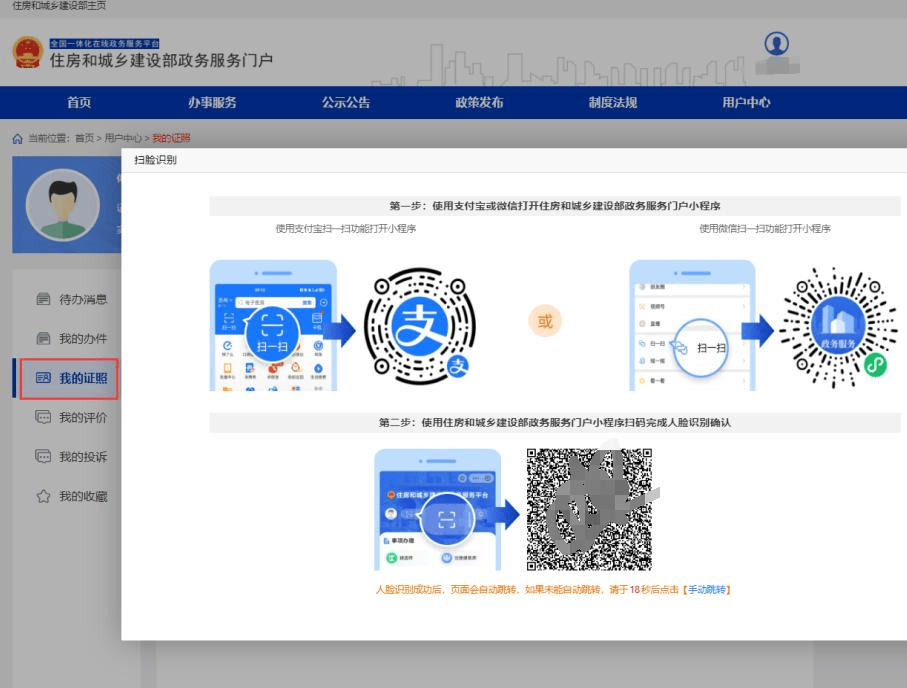Click the text 使用微信扫一扫功能打开小程序
The image size is (907, 688).
coord(765,229)
